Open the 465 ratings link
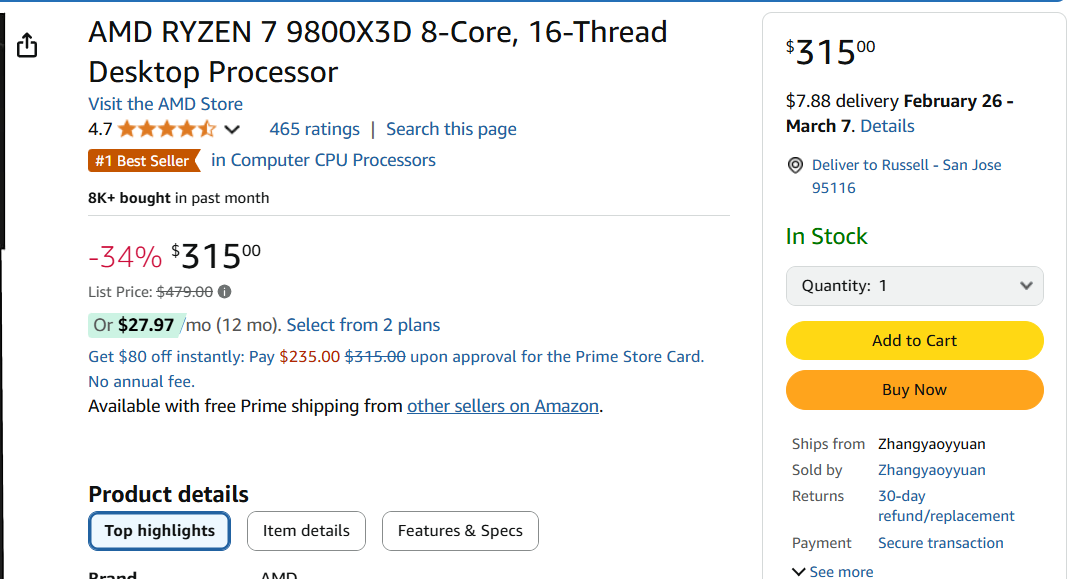The height and width of the screenshot is (579, 1071). coord(314,129)
